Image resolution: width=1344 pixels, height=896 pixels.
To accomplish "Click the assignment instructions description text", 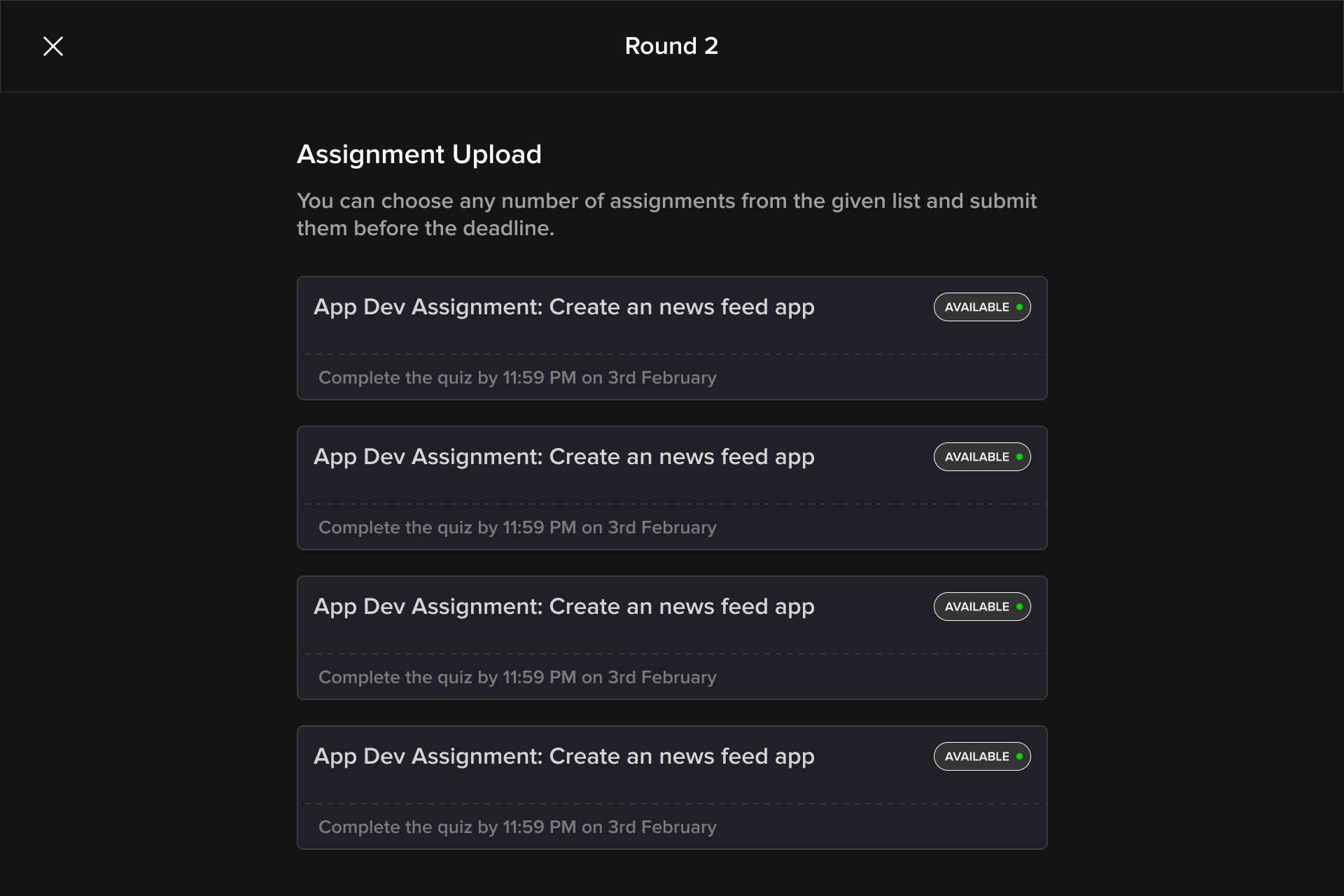I will point(666,214).
